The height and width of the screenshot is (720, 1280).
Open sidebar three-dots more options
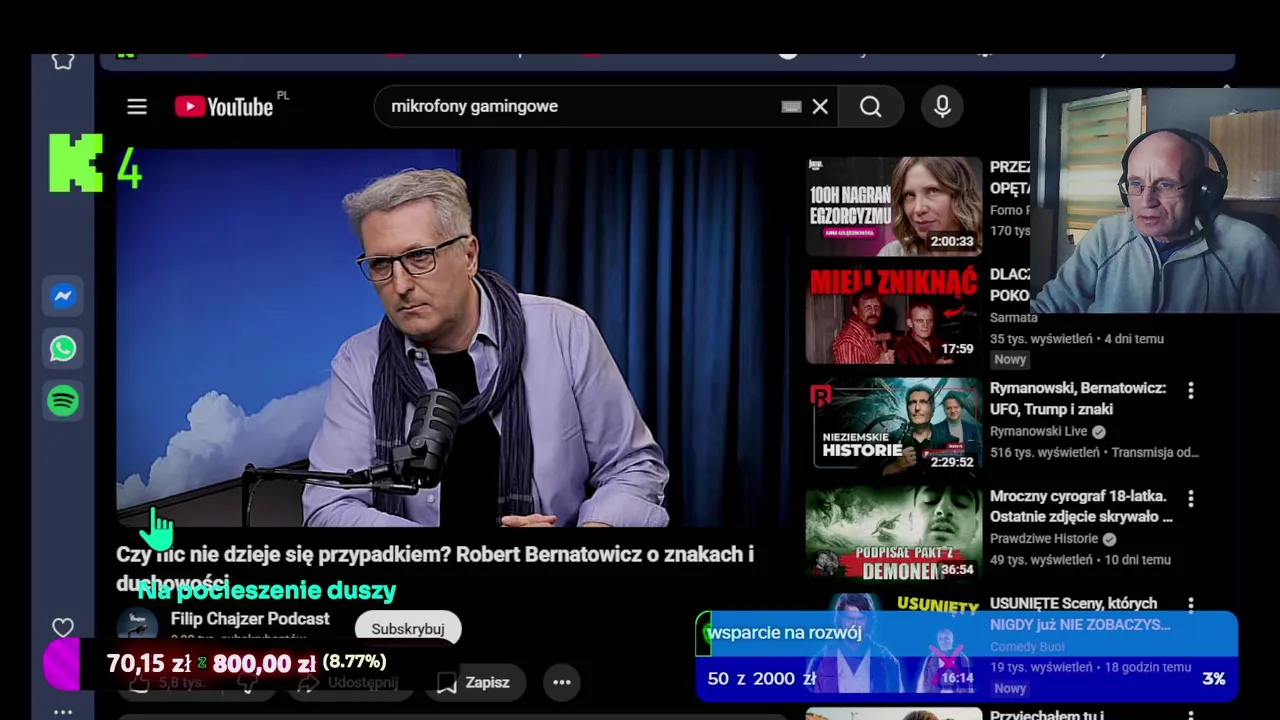pos(63,712)
